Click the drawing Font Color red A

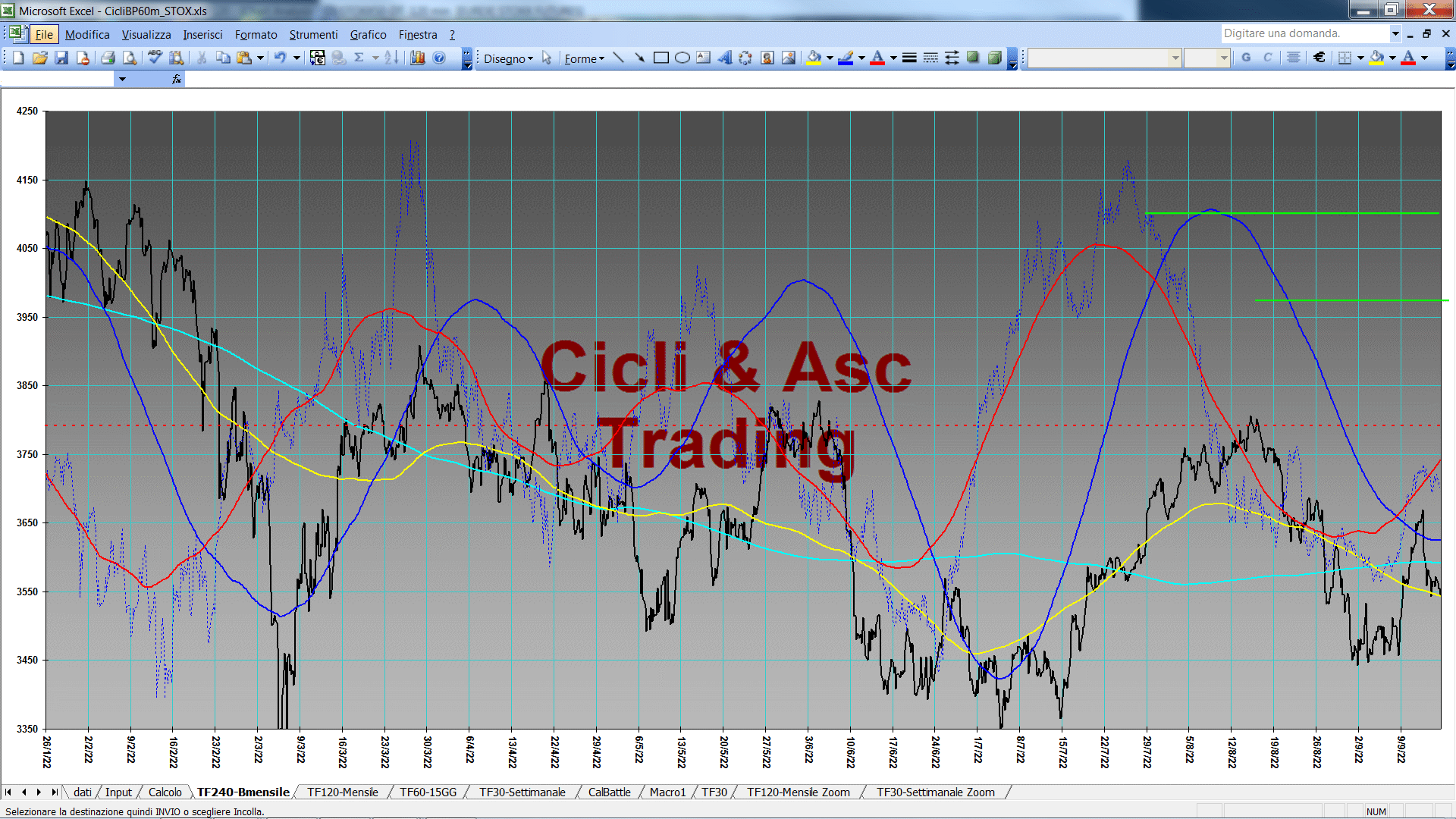point(877,58)
